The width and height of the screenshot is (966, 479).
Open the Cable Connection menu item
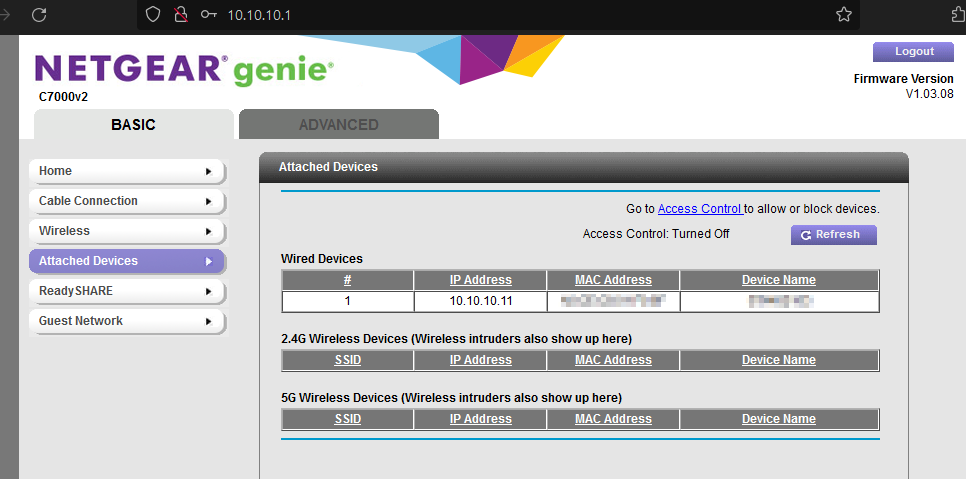pyautogui.click(x=126, y=201)
